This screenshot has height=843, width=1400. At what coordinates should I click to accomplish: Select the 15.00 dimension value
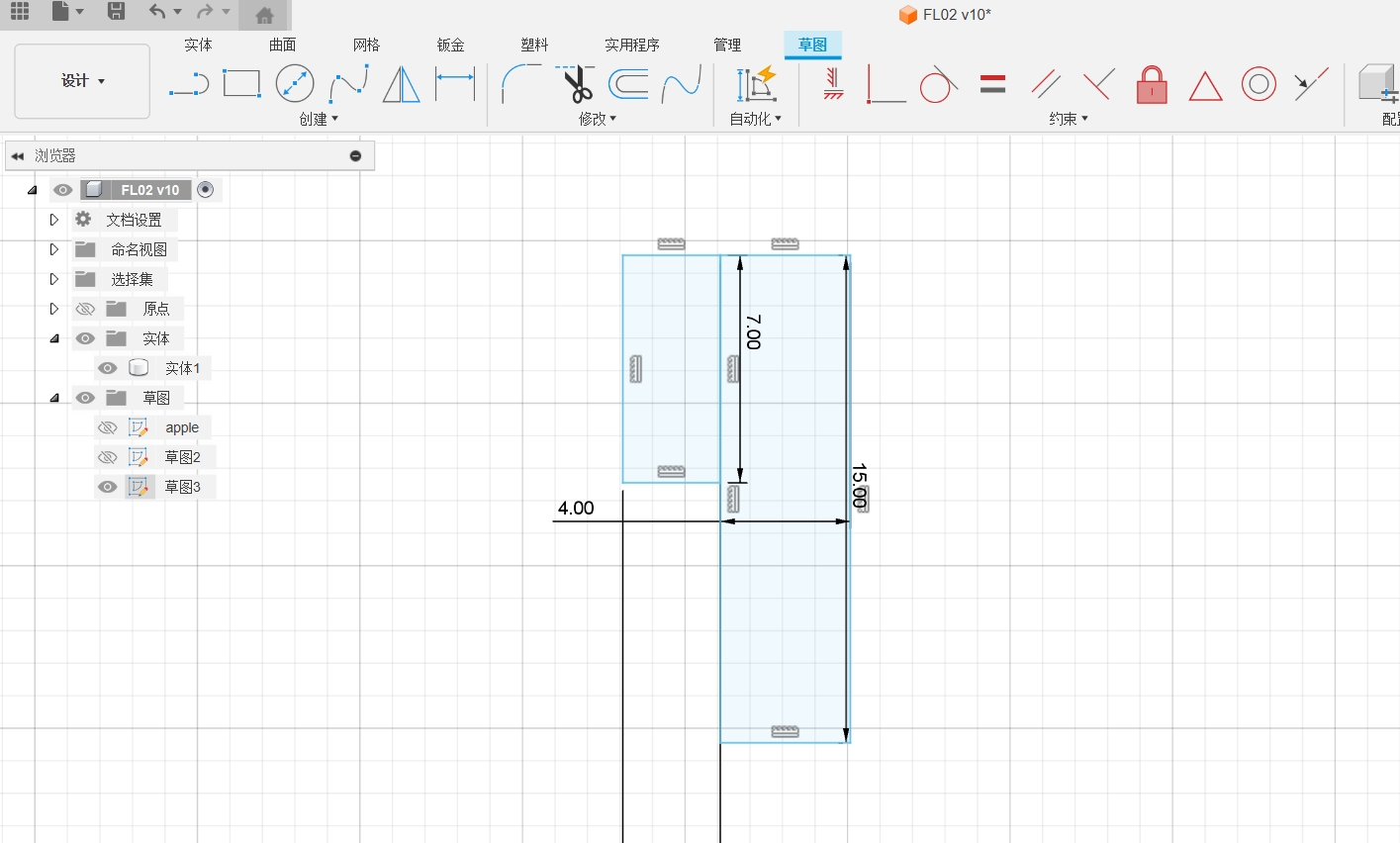pyautogui.click(x=859, y=486)
